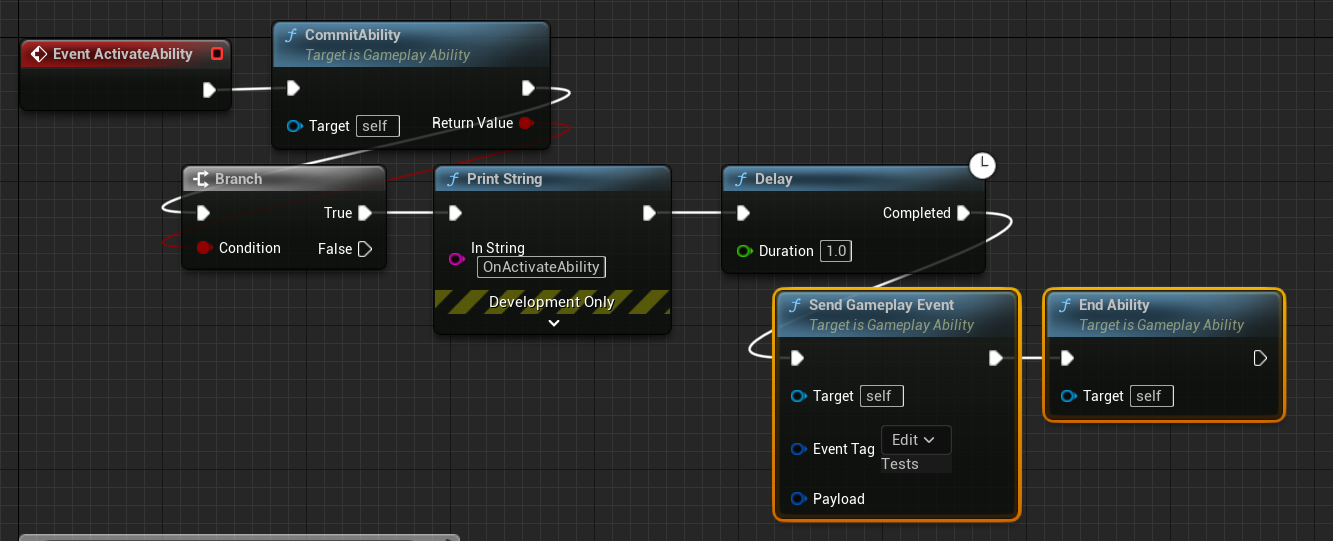The width and height of the screenshot is (1333, 541).
Task: Expand Print String advanced options chevron
Action: [553, 323]
